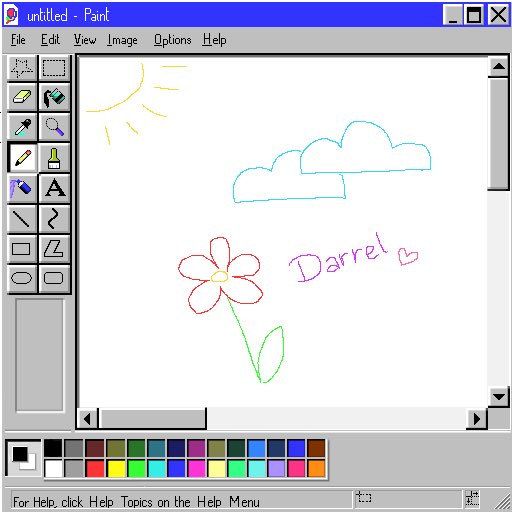Click the vertical scrollbar up arrow

pyautogui.click(x=498, y=66)
